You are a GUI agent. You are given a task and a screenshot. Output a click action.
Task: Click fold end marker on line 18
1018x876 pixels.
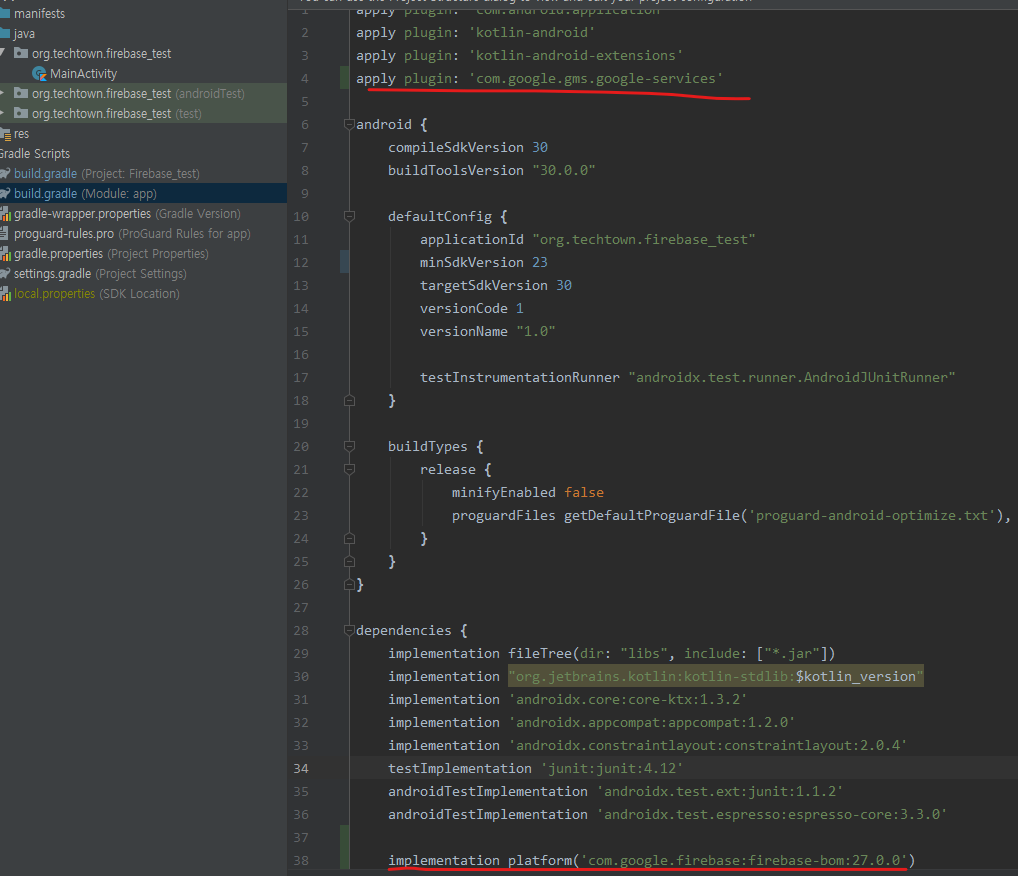[349, 400]
